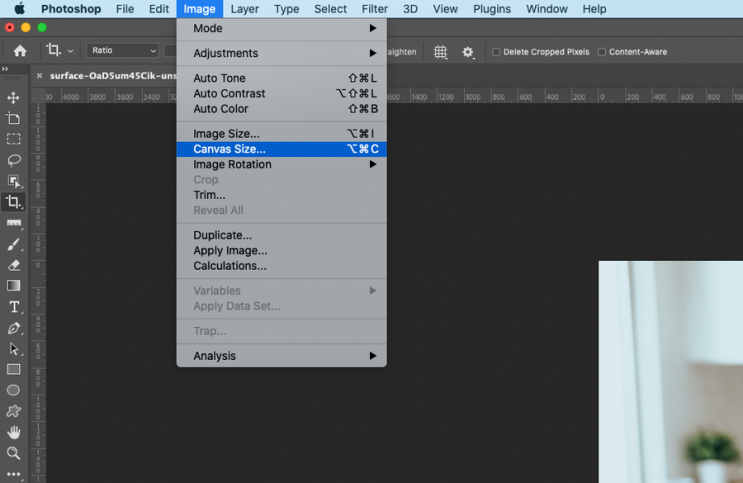Toggle Delete Cropped Pixels checkbox
The height and width of the screenshot is (483, 743).
pos(496,52)
